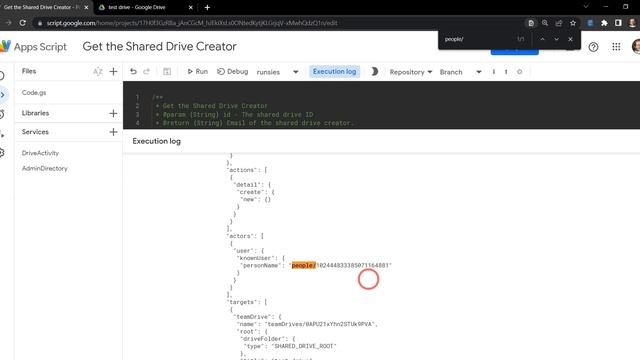Add a service with plus icon

113,132
